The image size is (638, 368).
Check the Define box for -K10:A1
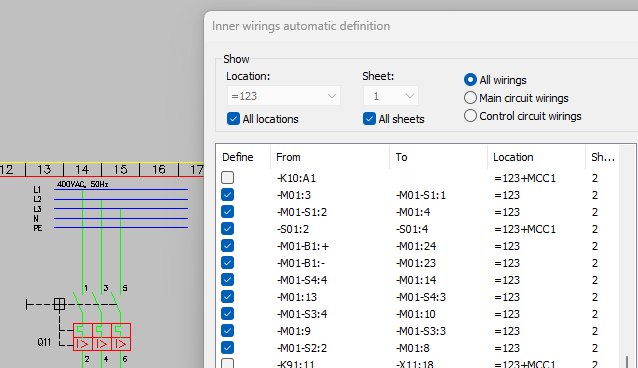tap(227, 177)
